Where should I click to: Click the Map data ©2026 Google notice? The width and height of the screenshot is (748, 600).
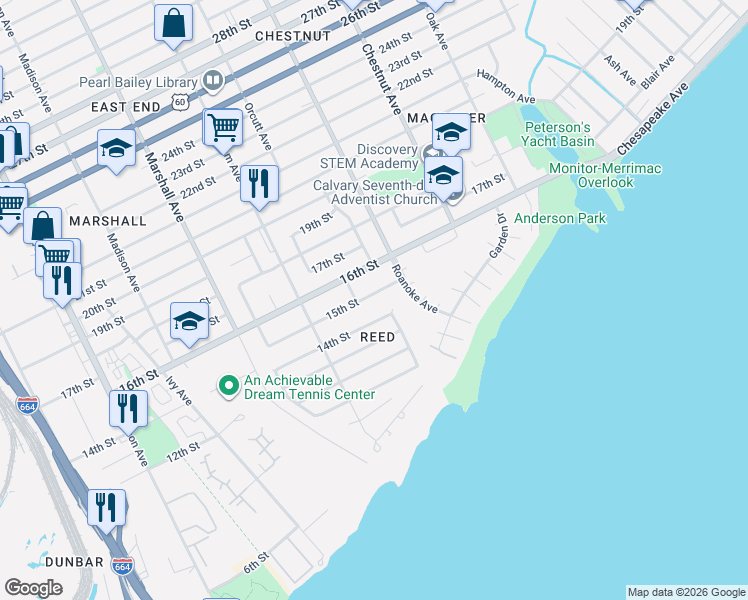point(686,592)
